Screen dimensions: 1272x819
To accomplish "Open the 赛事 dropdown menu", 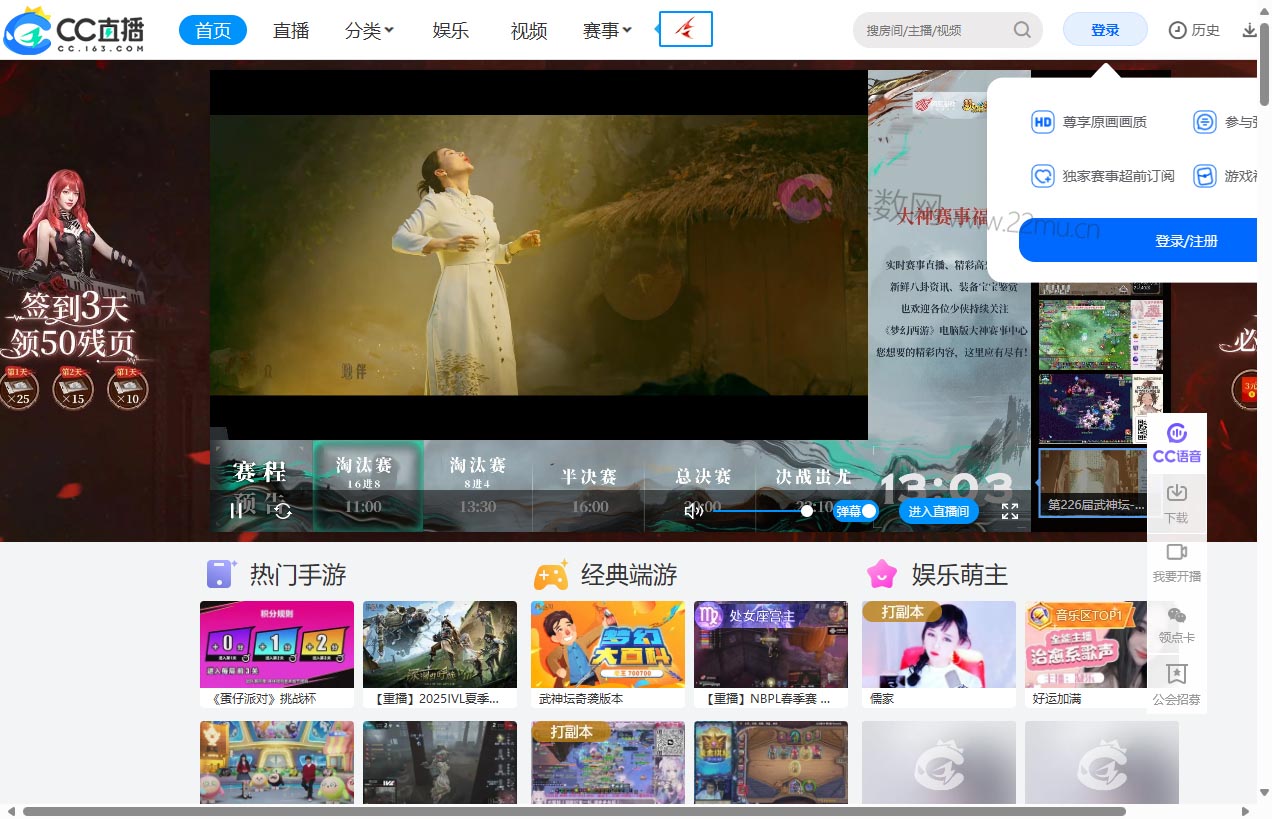I will 606,30.
